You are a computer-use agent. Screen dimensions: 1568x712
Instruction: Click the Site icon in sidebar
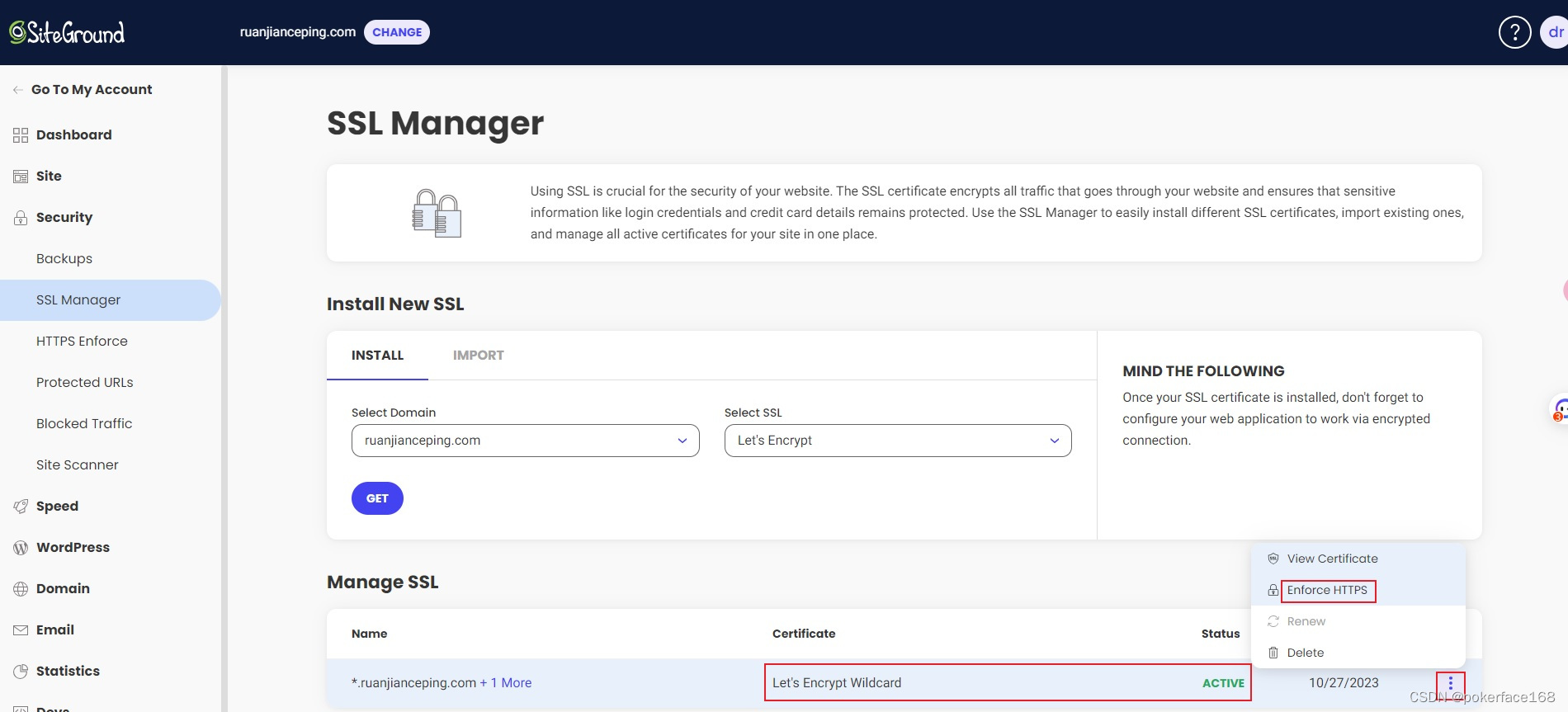[x=21, y=177]
